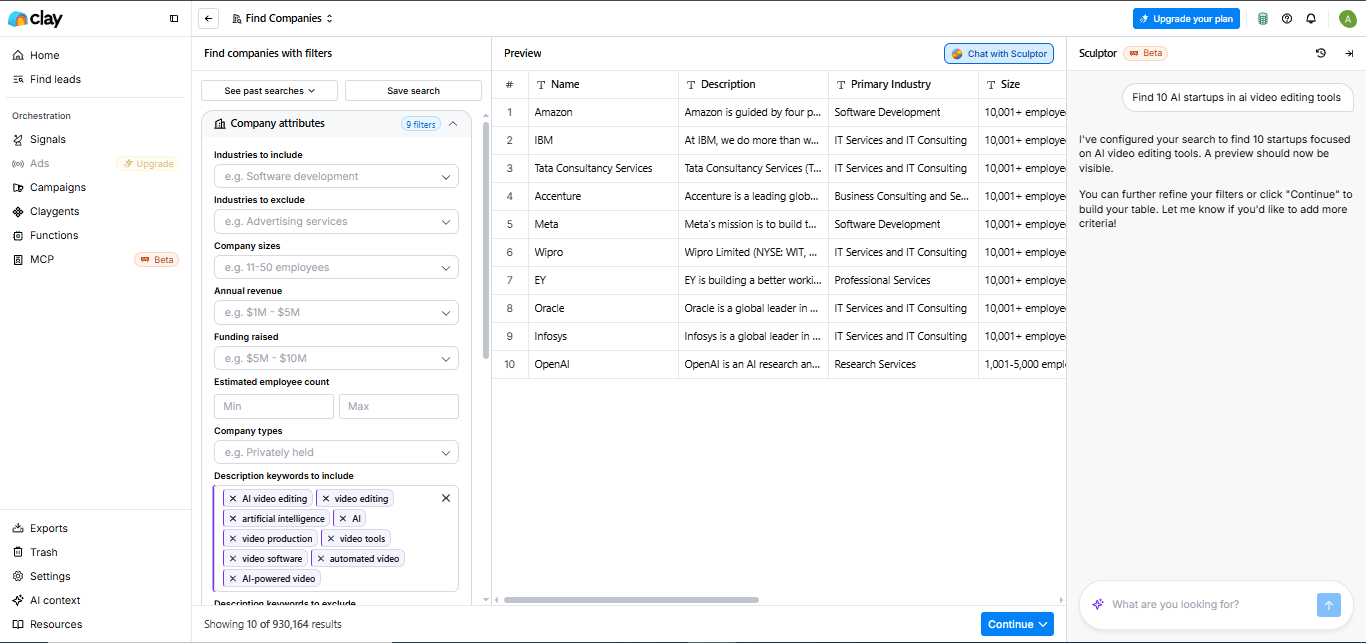Click Save search button
The width and height of the screenshot is (1366, 643).
[413, 90]
